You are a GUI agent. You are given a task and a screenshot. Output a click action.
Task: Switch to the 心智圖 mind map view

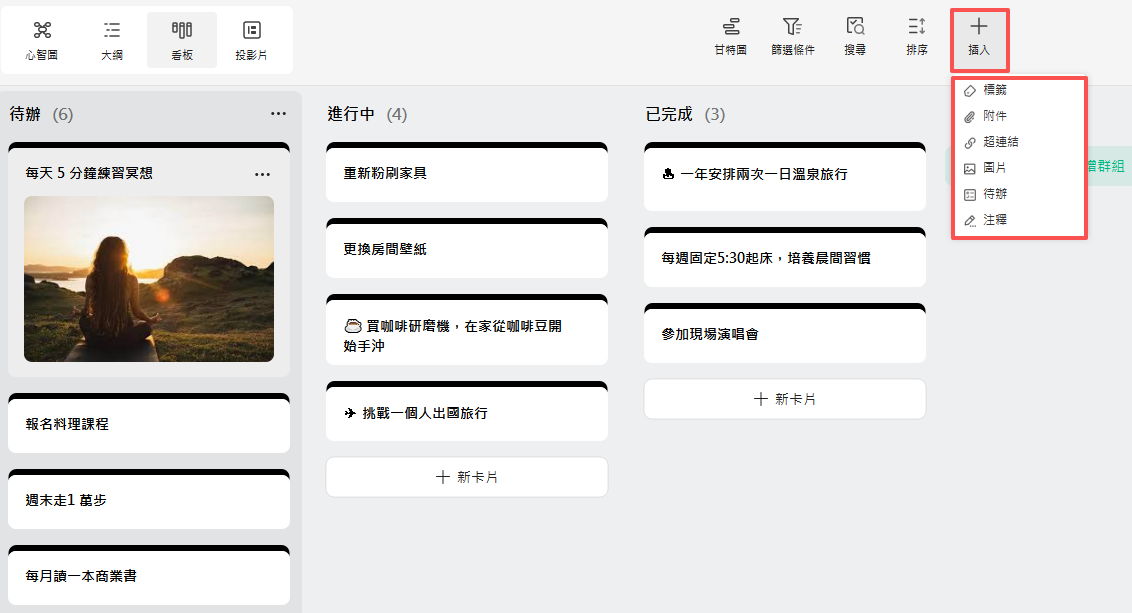(41, 40)
